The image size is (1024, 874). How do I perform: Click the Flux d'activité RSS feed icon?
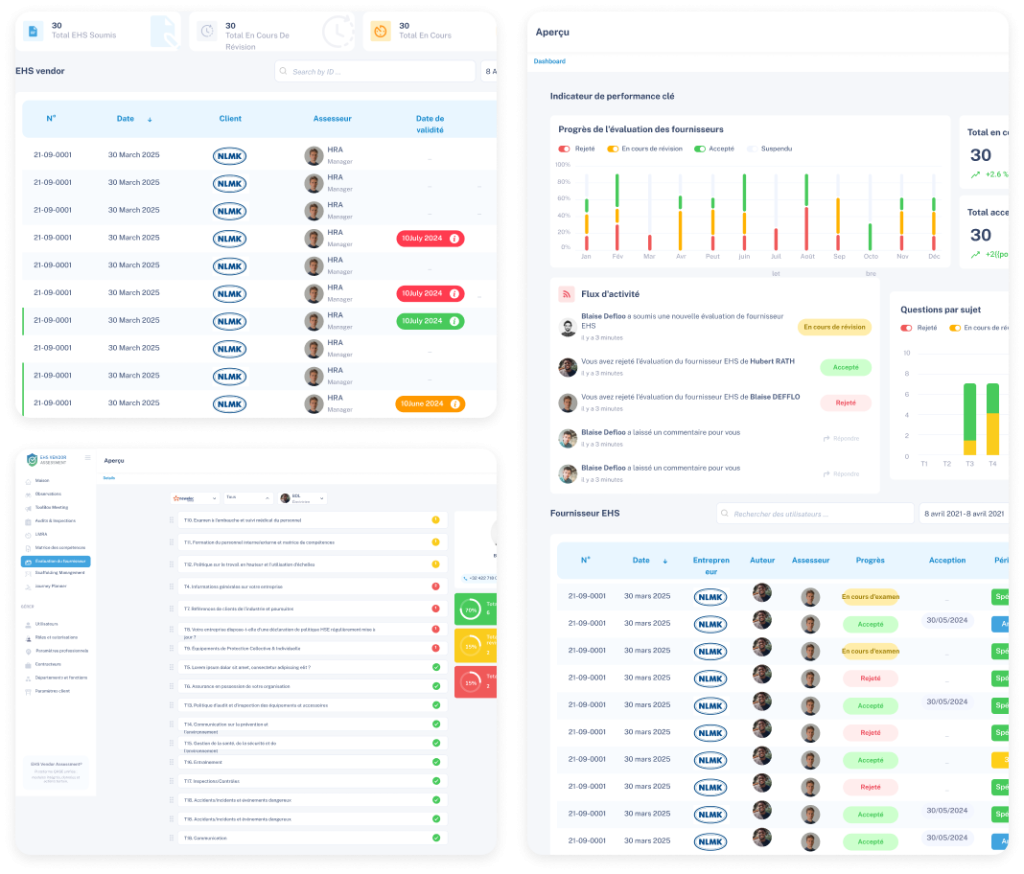click(x=566, y=294)
